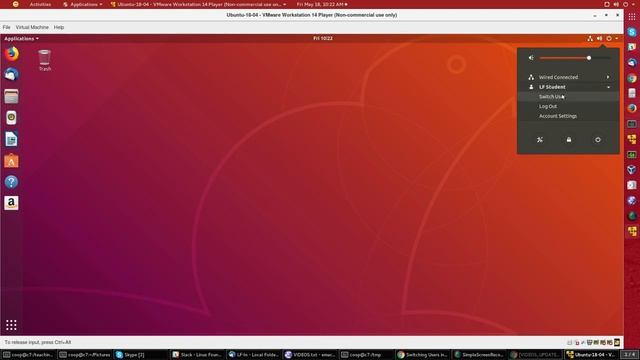The width and height of the screenshot is (640, 360).
Task: Switch to Skype [2] in taskbar
Action: click(x=141, y=355)
